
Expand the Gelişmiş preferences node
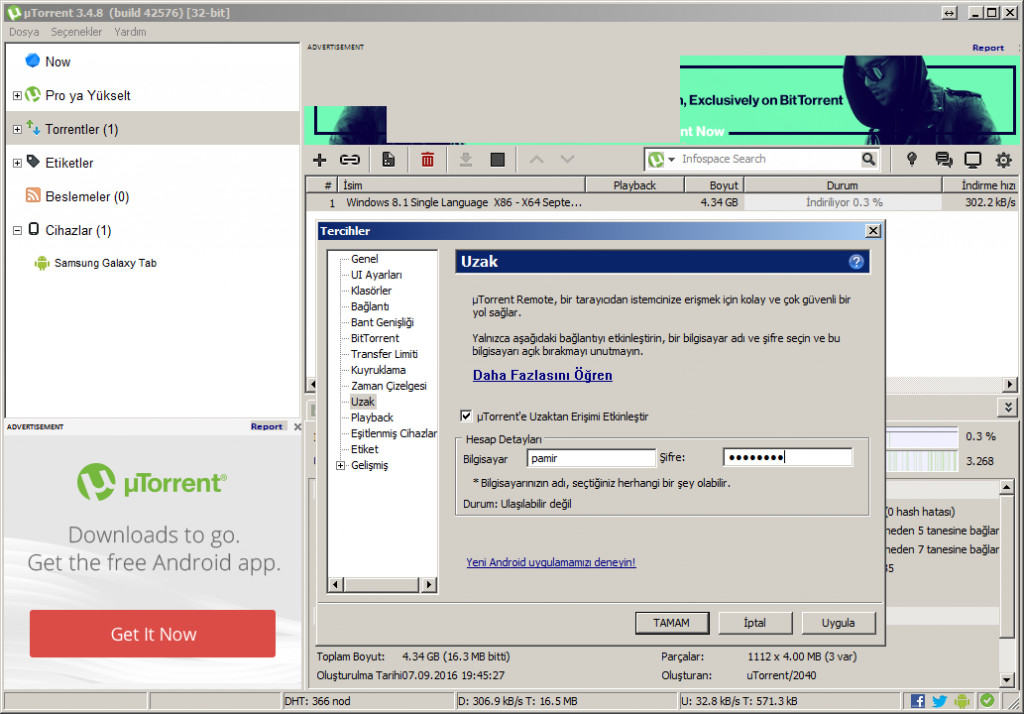coord(340,465)
